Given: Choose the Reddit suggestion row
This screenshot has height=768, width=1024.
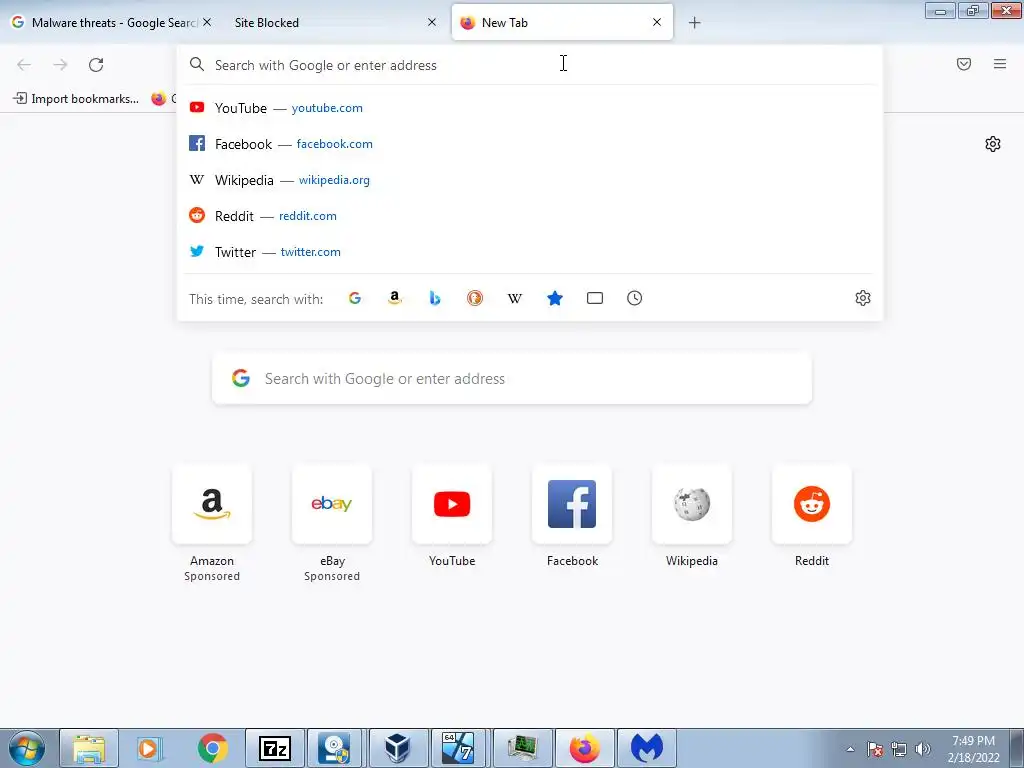Looking at the screenshot, I should (x=530, y=216).
